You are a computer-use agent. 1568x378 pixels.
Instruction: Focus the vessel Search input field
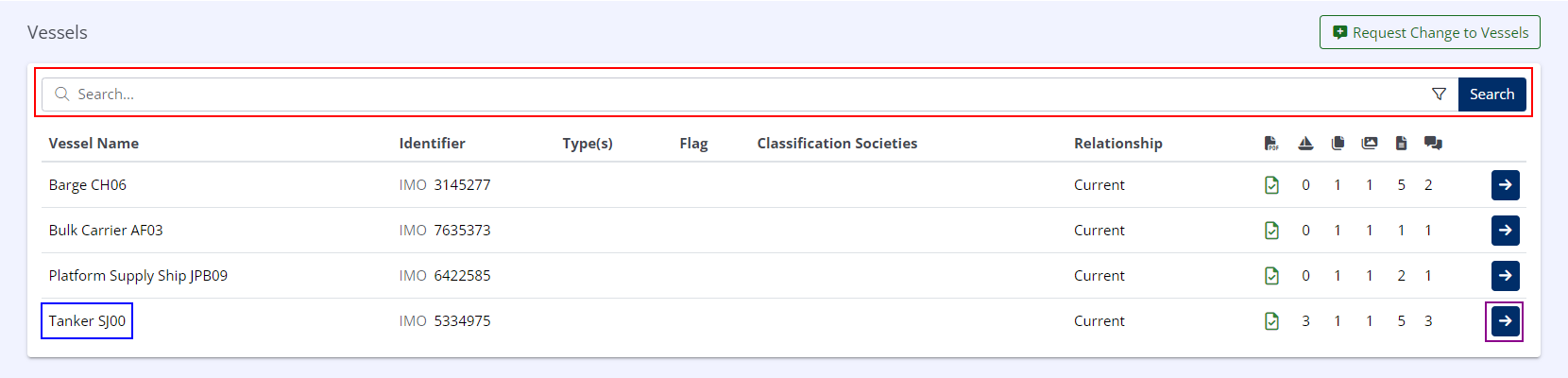737,94
